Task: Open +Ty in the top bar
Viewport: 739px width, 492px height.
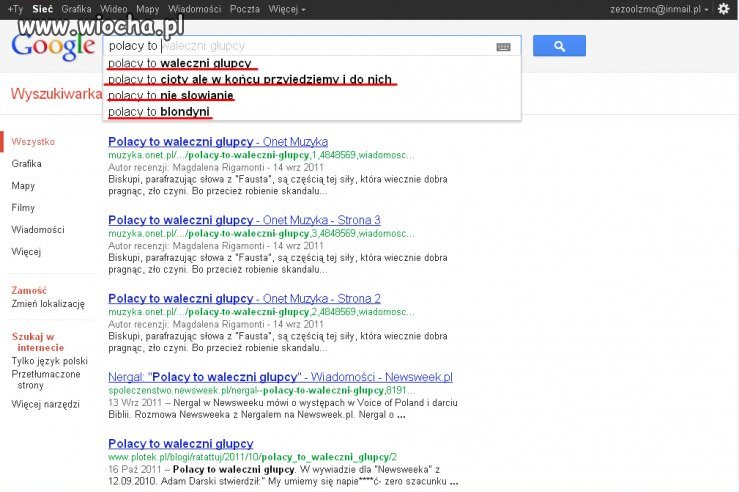Action: [15, 9]
